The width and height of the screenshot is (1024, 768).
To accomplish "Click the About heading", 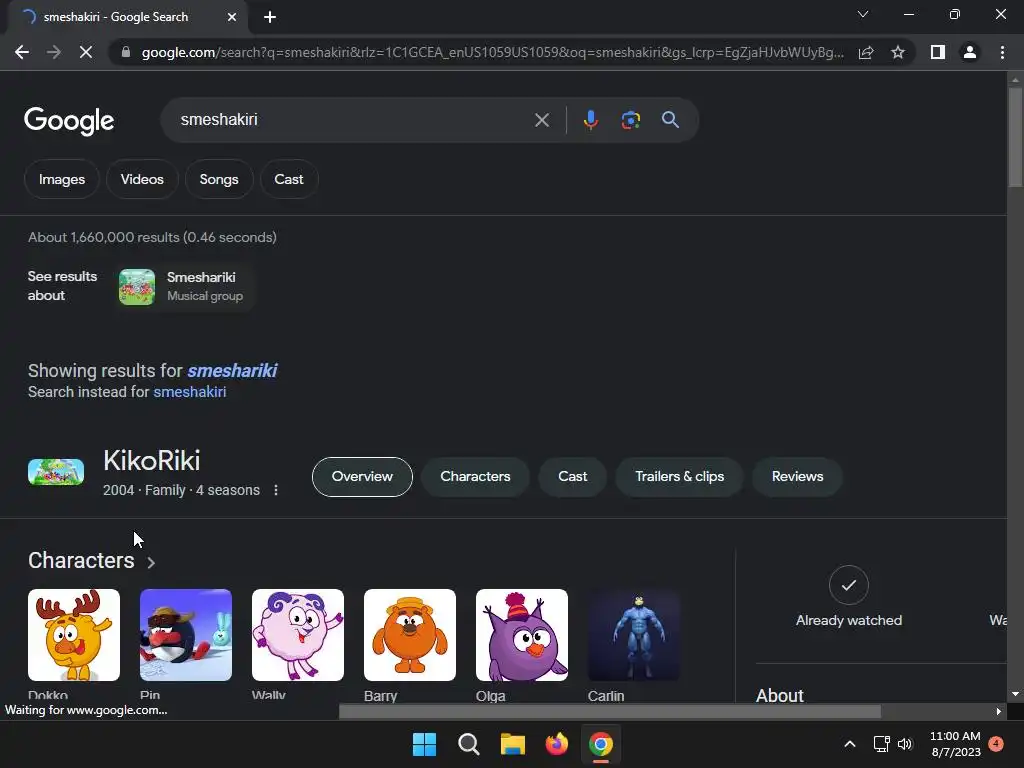I will point(780,696).
